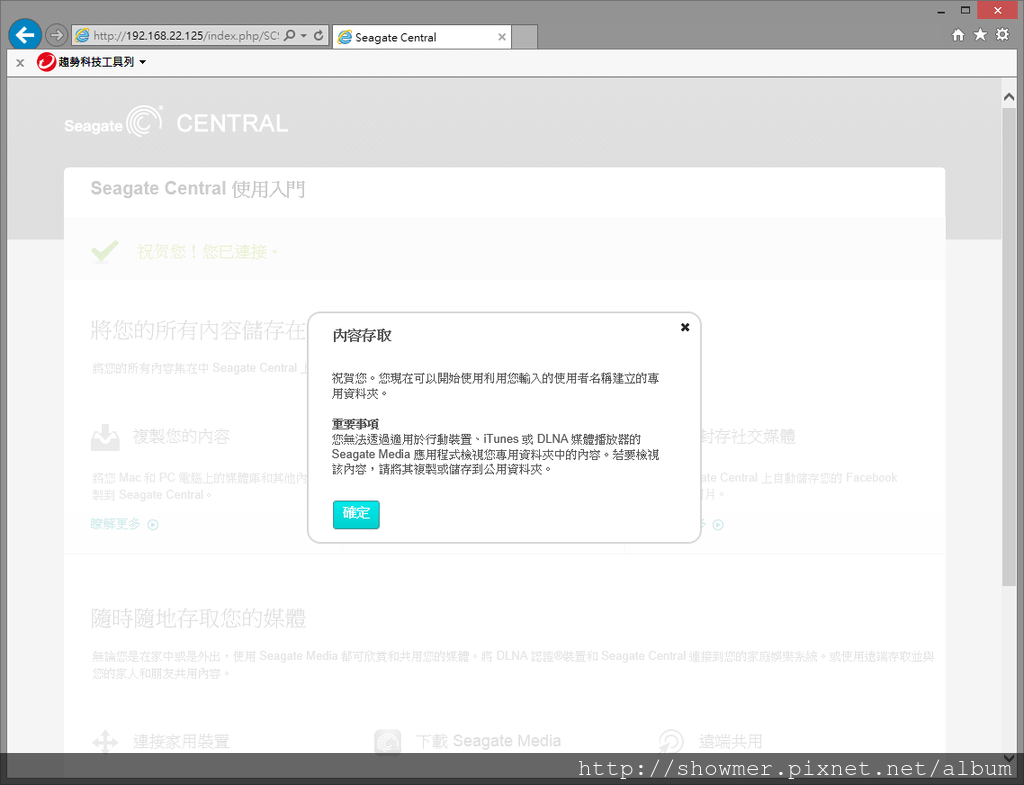The image size is (1024, 785).
Task: Close the Trend Micro toolbar with its X
Action: point(20,63)
